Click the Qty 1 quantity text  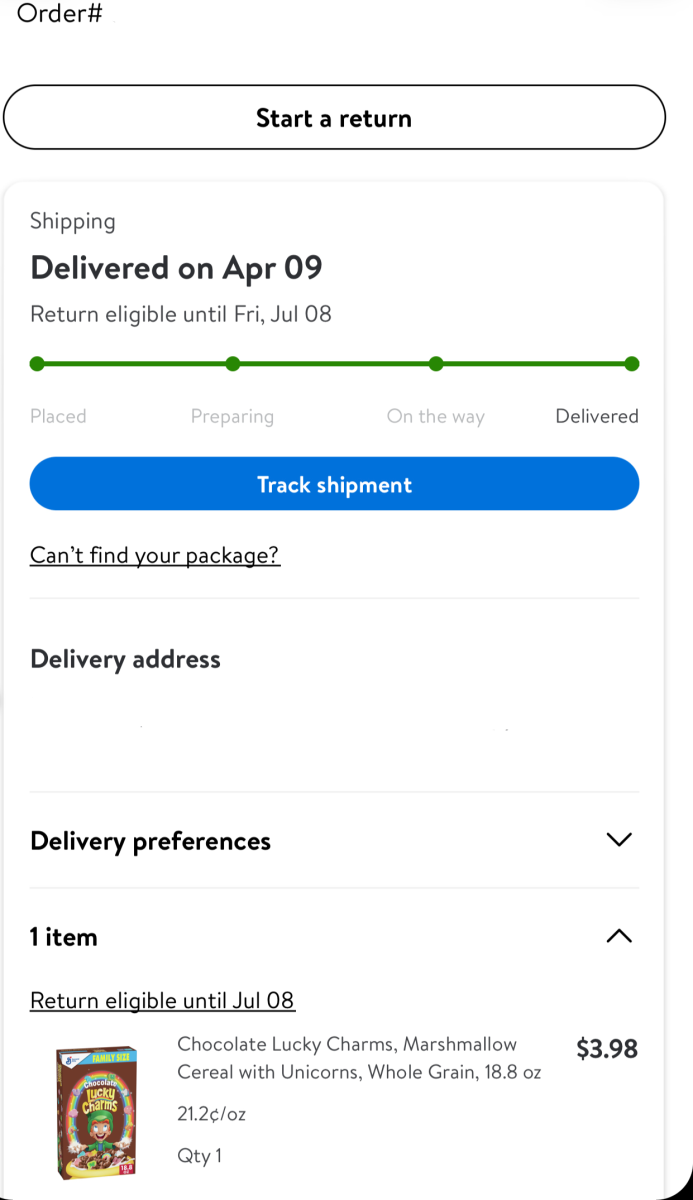coord(199,1156)
